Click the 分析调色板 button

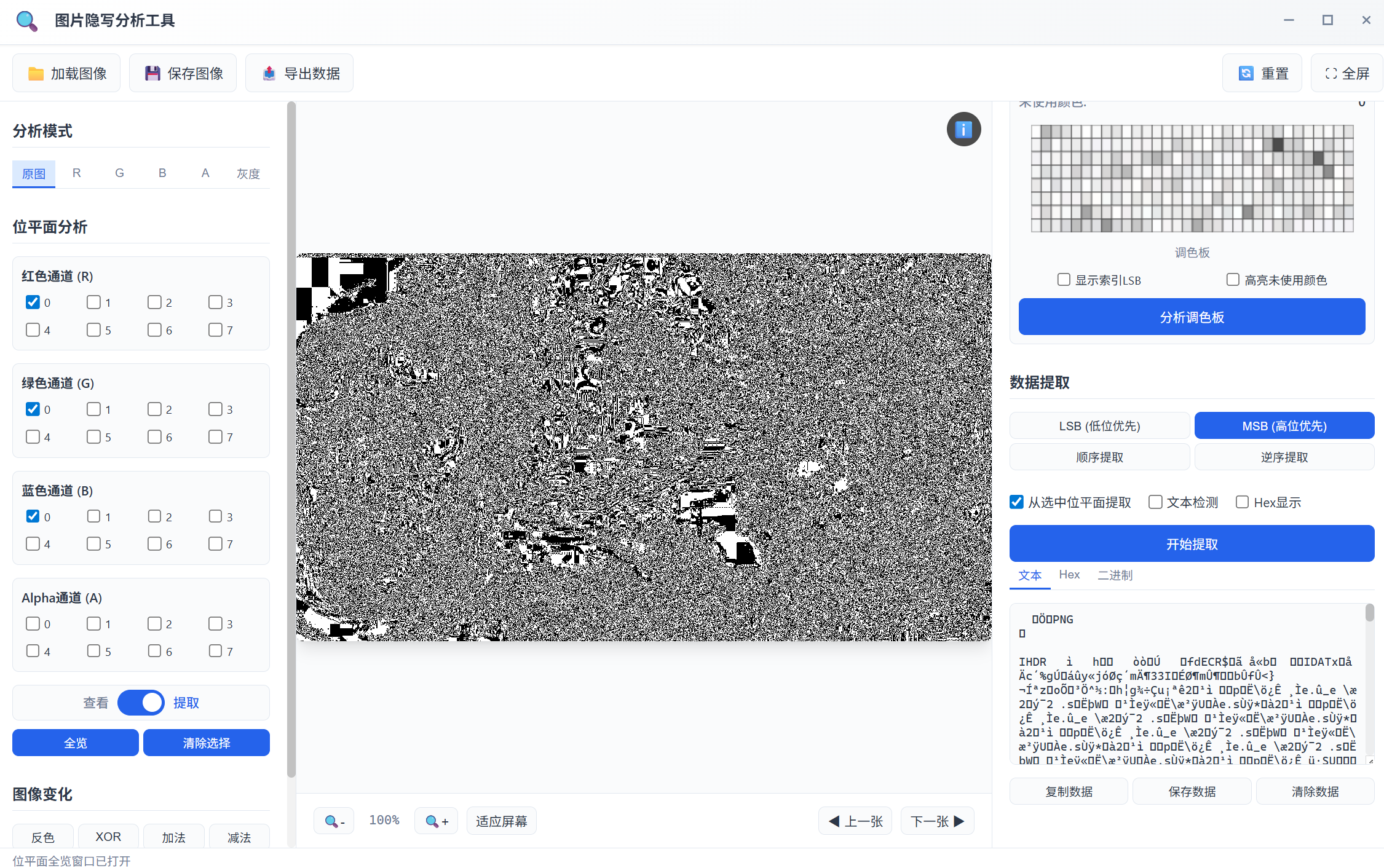(x=1191, y=317)
